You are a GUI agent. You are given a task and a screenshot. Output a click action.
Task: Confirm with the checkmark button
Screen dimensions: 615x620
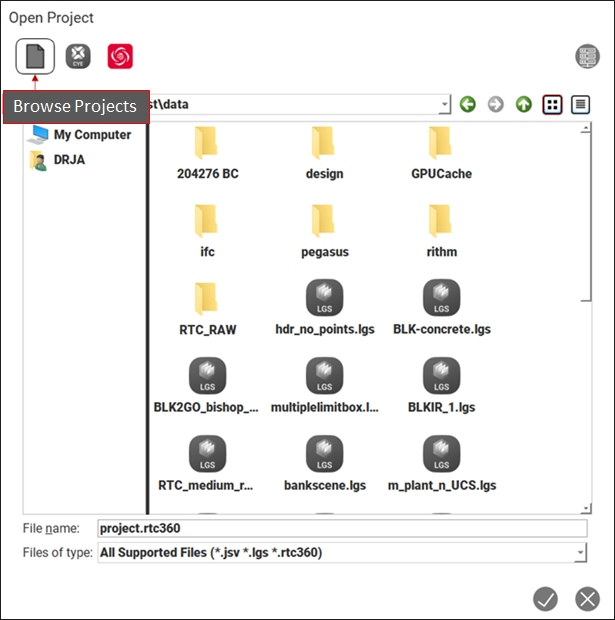pos(545,599)
